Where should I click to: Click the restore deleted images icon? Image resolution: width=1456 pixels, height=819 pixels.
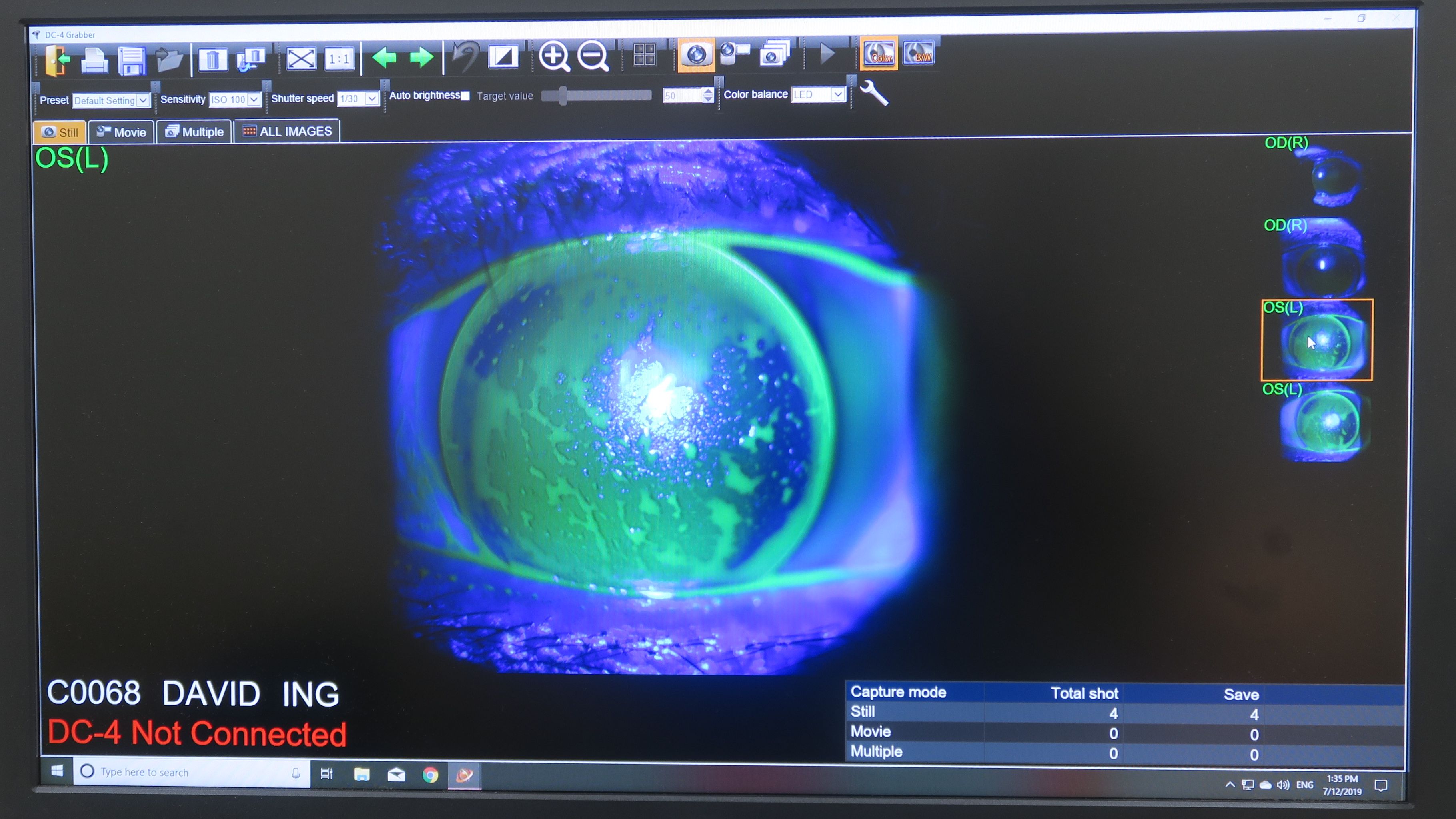(251, 59)
